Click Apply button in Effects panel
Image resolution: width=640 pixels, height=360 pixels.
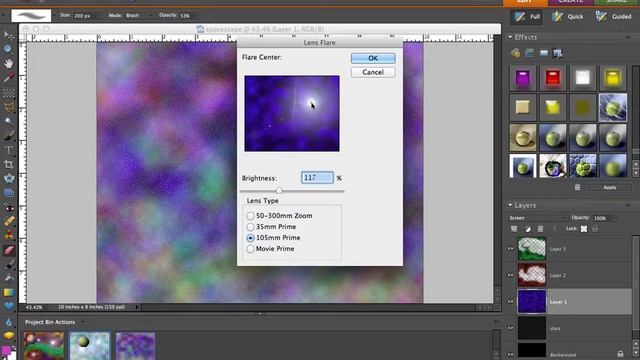[x=610, y=187]
